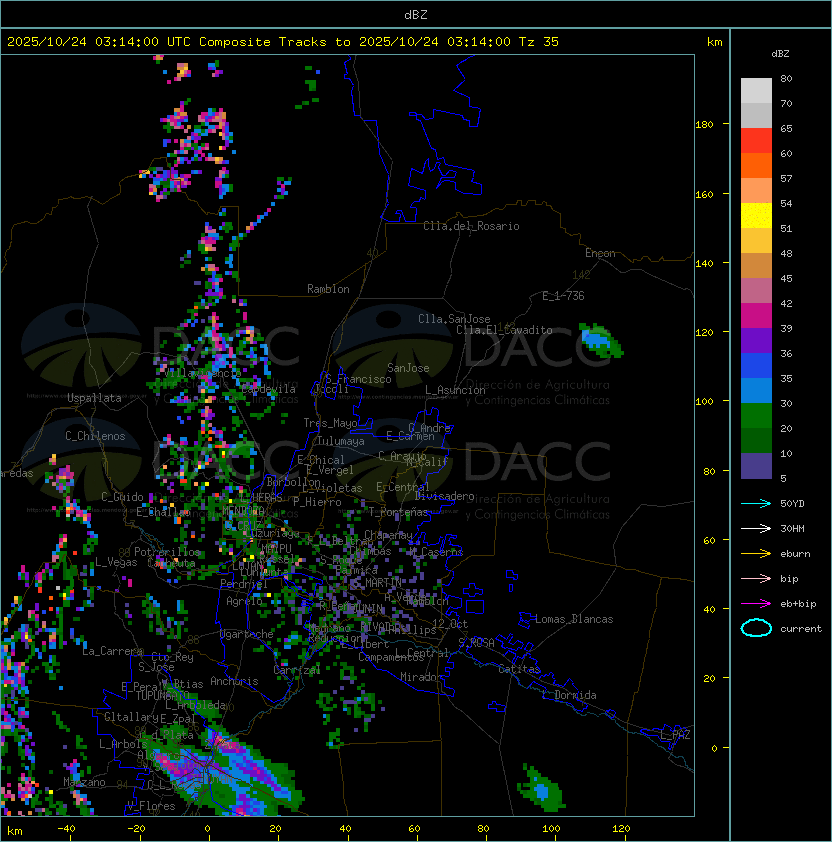832x842 pixels.
Task: Click the 'Clla.del_Rosario' map label
Action: [471, 226]
